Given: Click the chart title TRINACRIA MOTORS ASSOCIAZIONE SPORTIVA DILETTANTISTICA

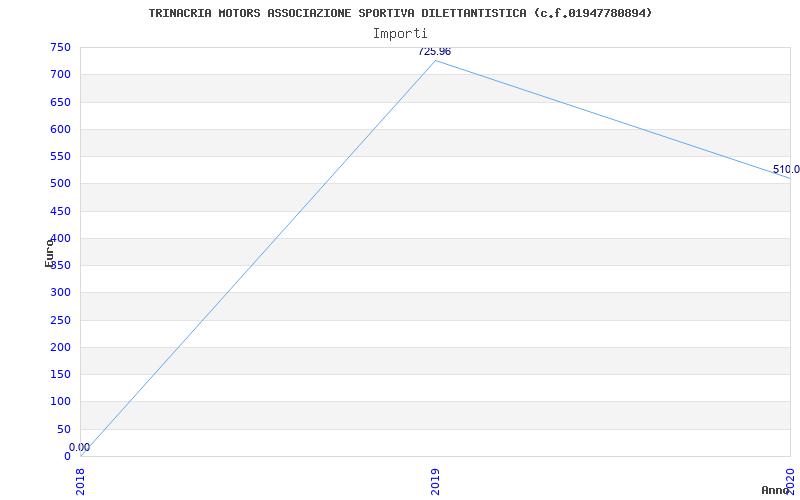Looking at the screenshot, I should click(x=400, y=13).
